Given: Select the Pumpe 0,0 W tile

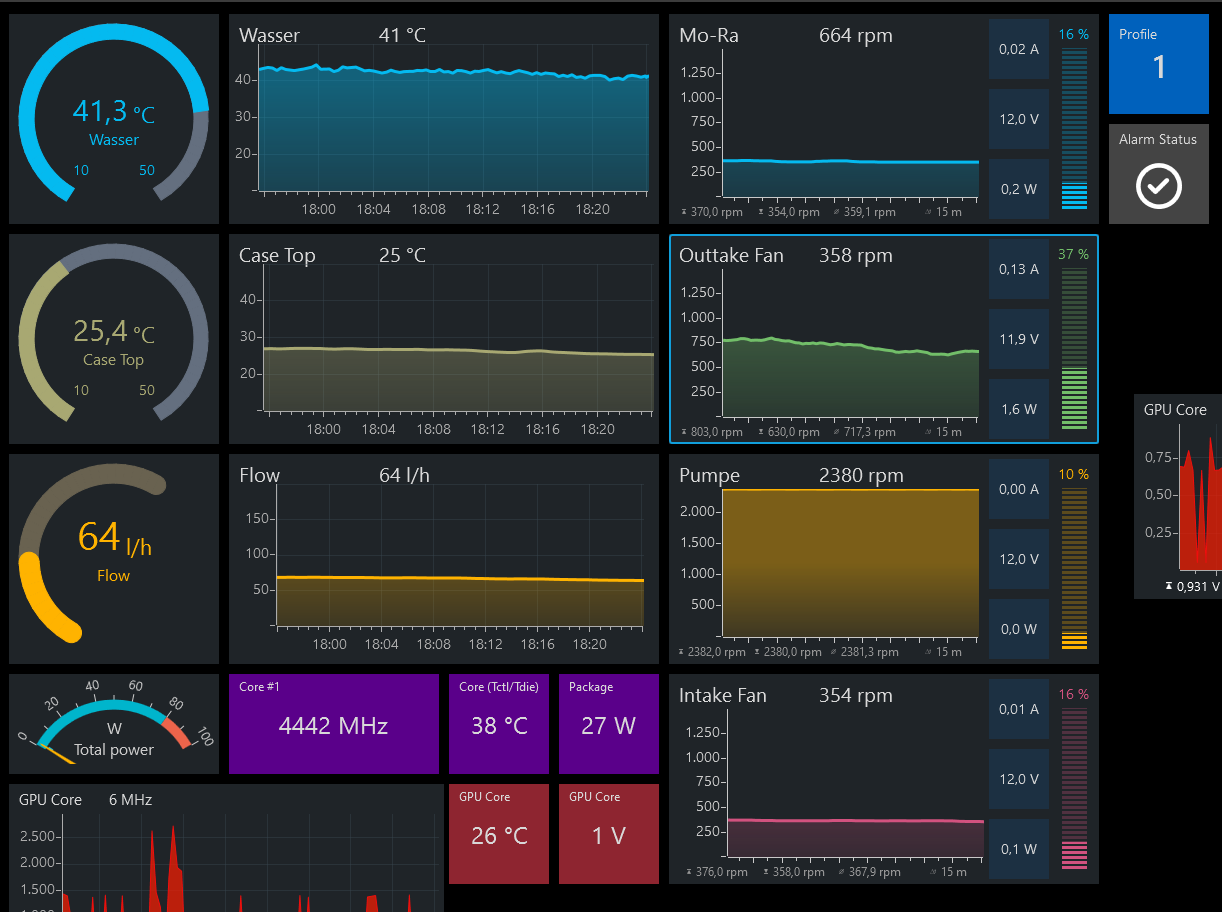Looking at the screenshot, I should click(x=1019, y=629).
